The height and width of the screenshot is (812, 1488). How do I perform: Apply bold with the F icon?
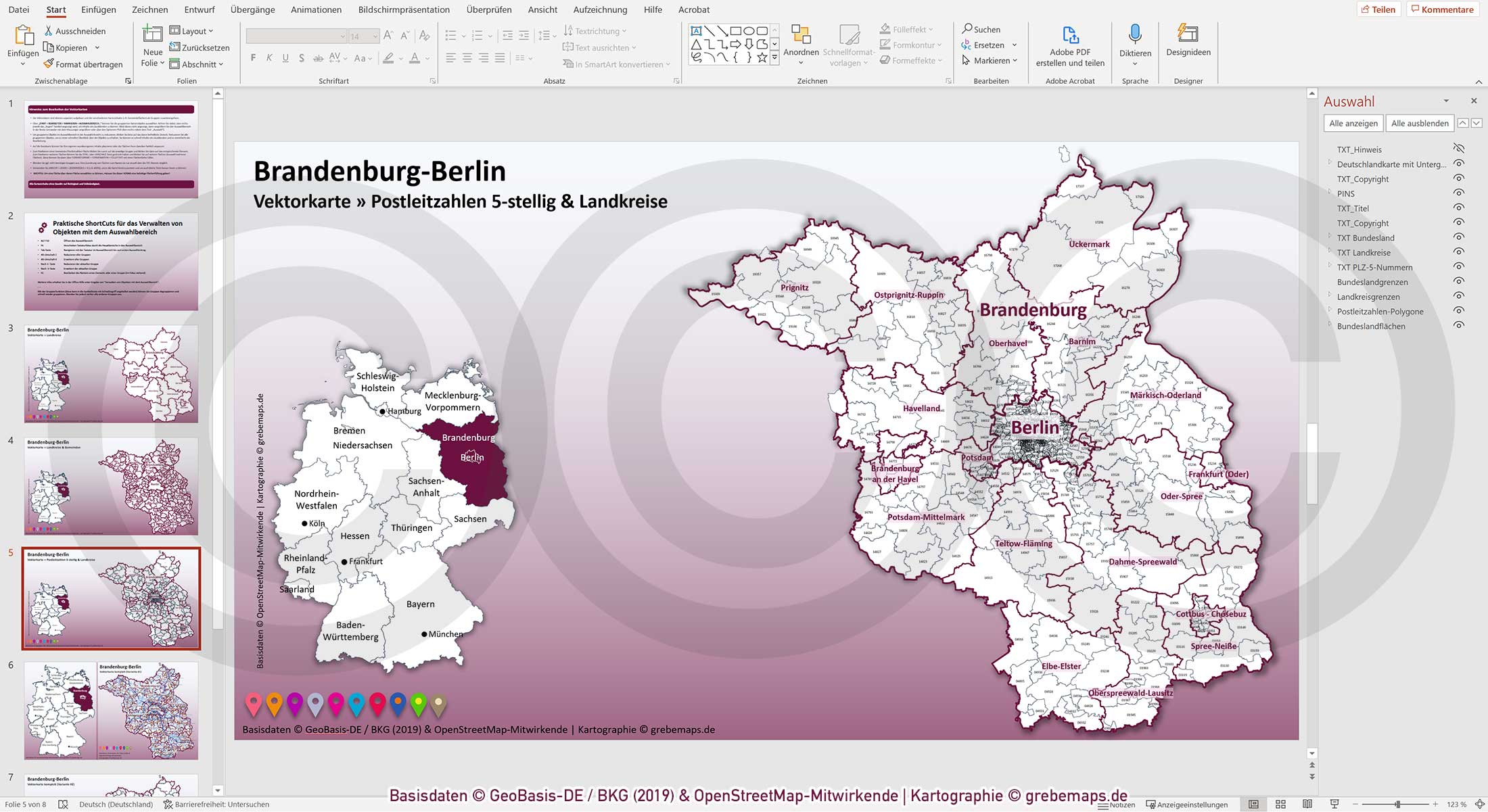pyautogui.click(x=252, y=58)
